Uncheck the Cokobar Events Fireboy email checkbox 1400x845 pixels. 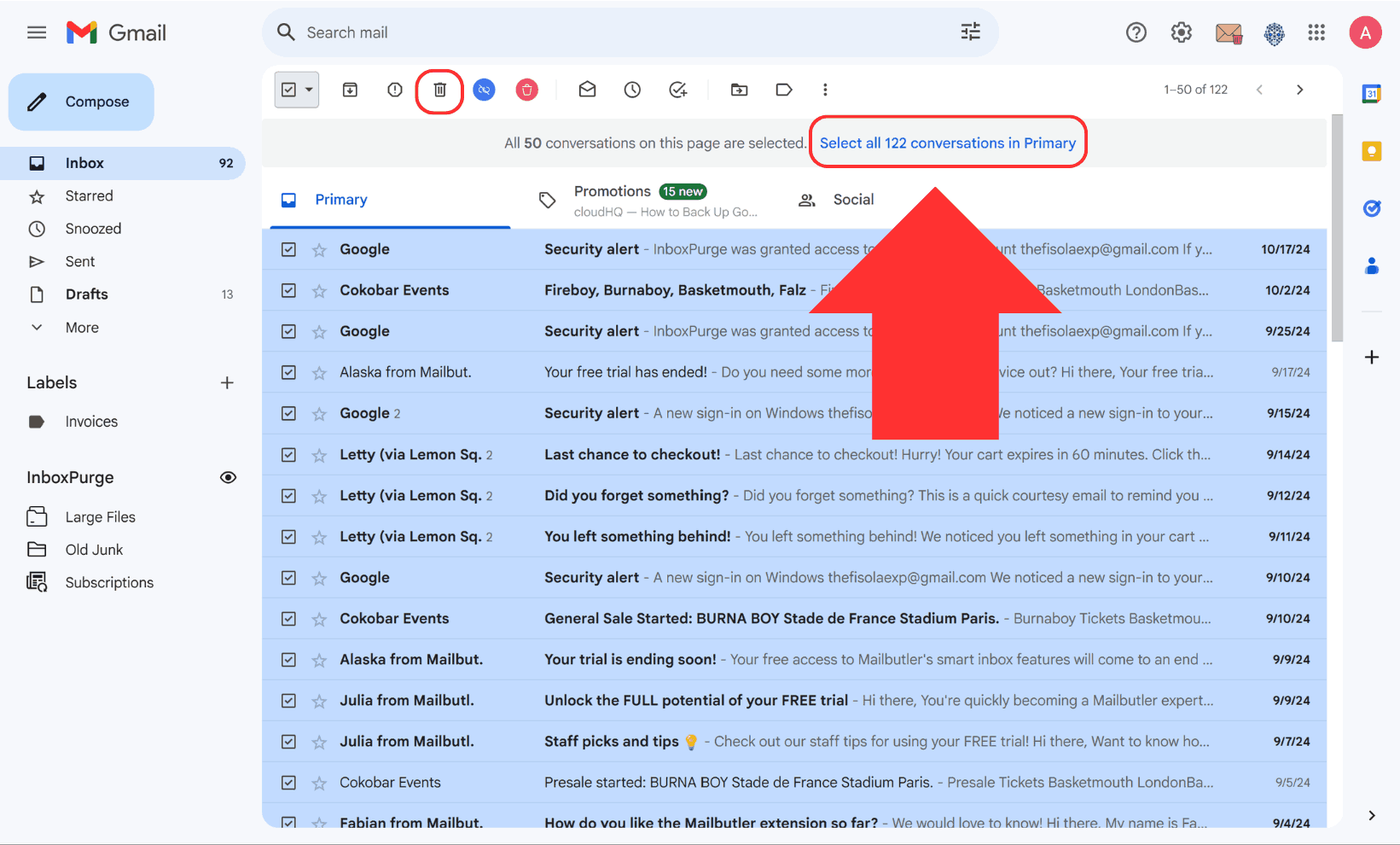click(289, 290)
